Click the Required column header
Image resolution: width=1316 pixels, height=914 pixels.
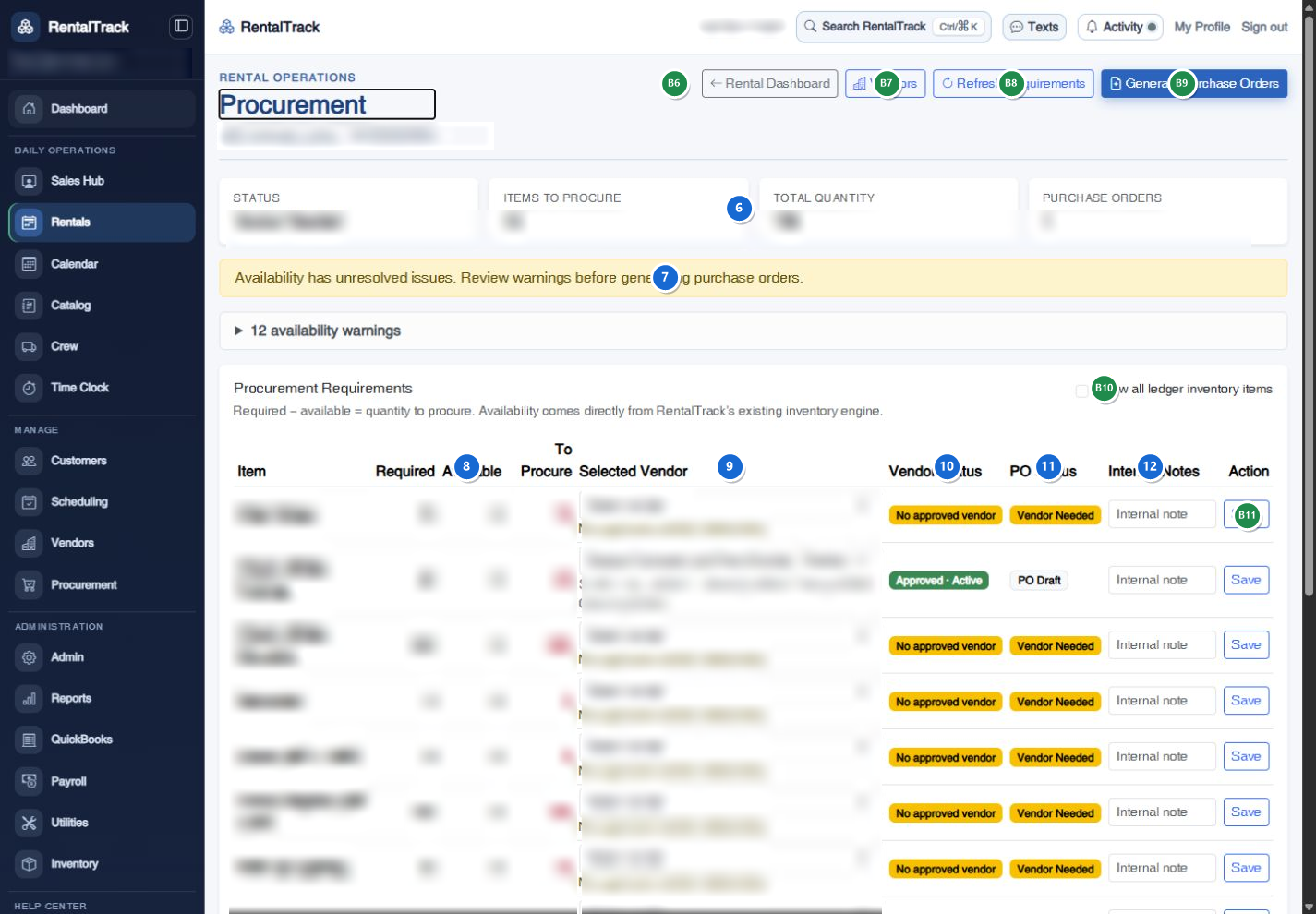[404, 472]
